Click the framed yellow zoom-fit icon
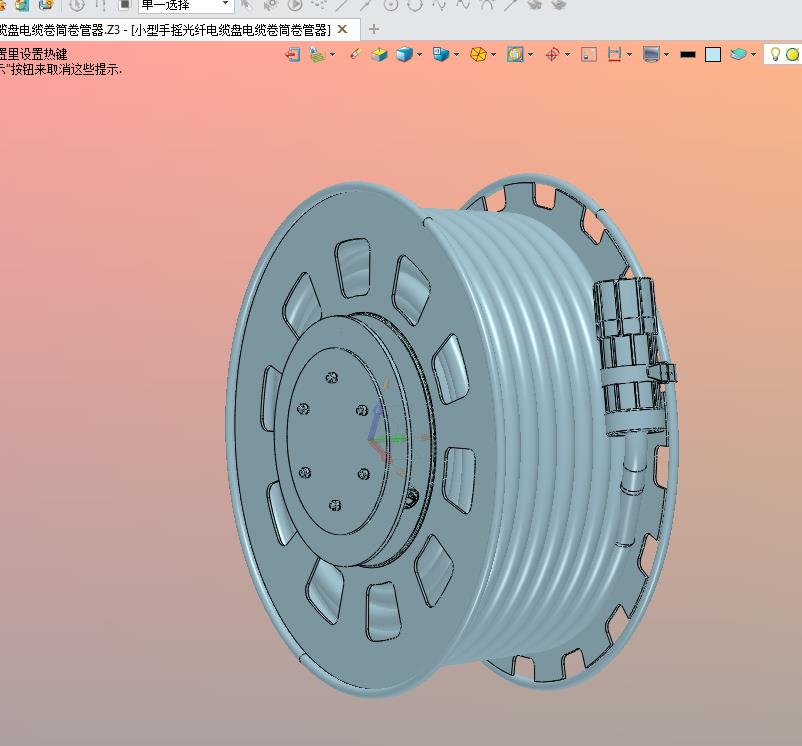 [515, 54]
